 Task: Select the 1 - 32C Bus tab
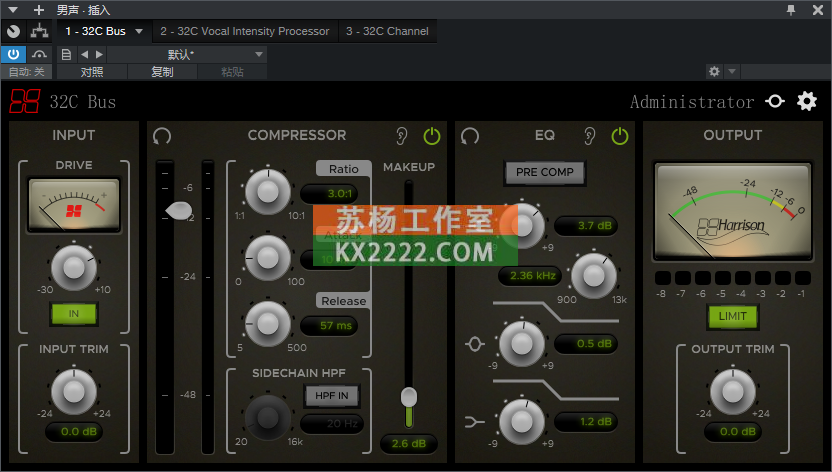pos(96,31)
